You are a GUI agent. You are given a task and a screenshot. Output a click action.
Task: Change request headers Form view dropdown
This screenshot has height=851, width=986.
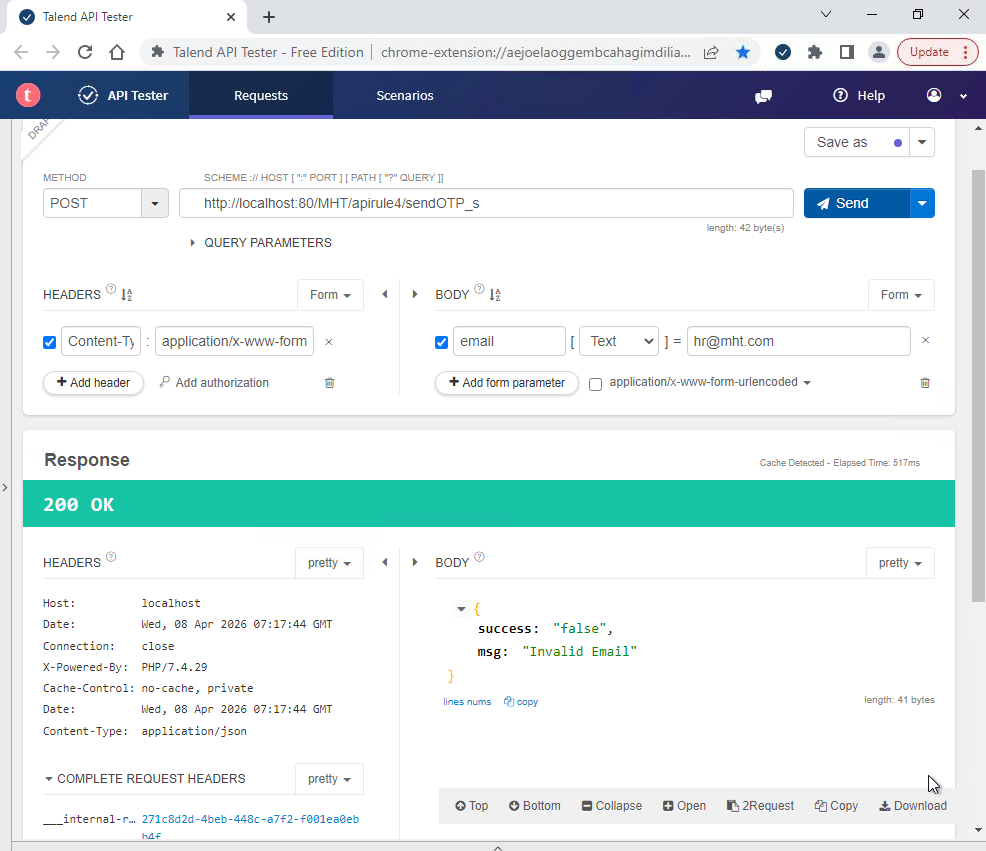330,294
